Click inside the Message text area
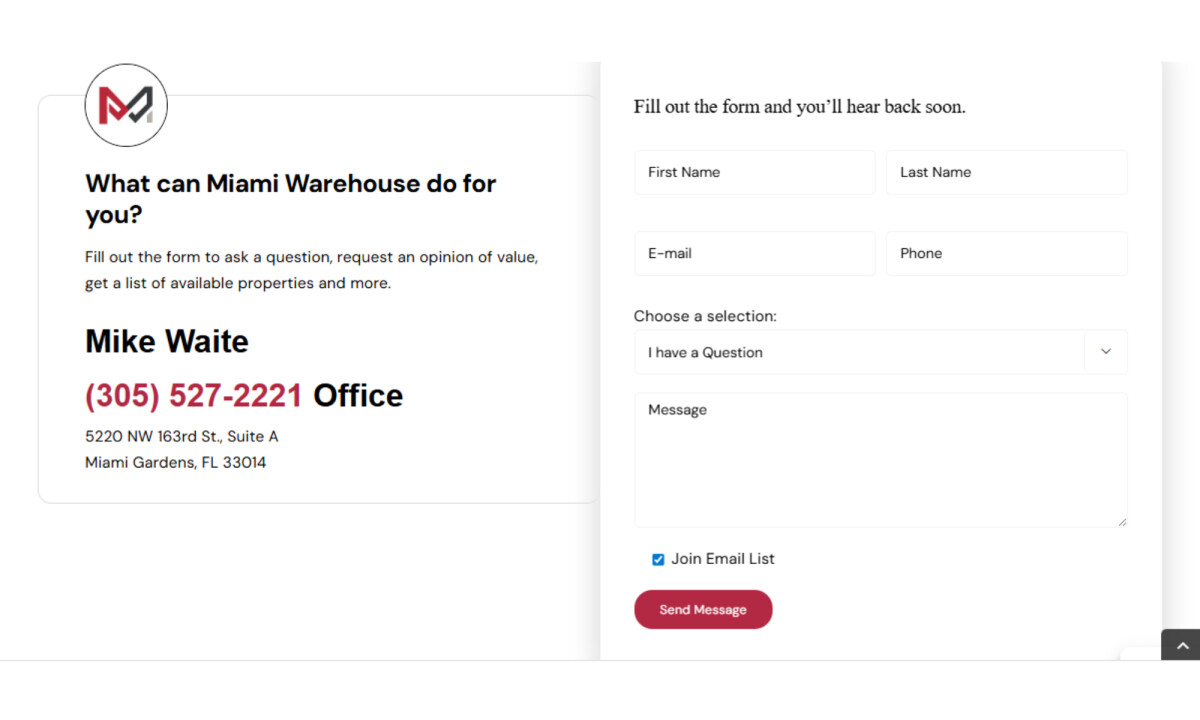This screenshot has width=1200, height=720. tap(880, 460)
